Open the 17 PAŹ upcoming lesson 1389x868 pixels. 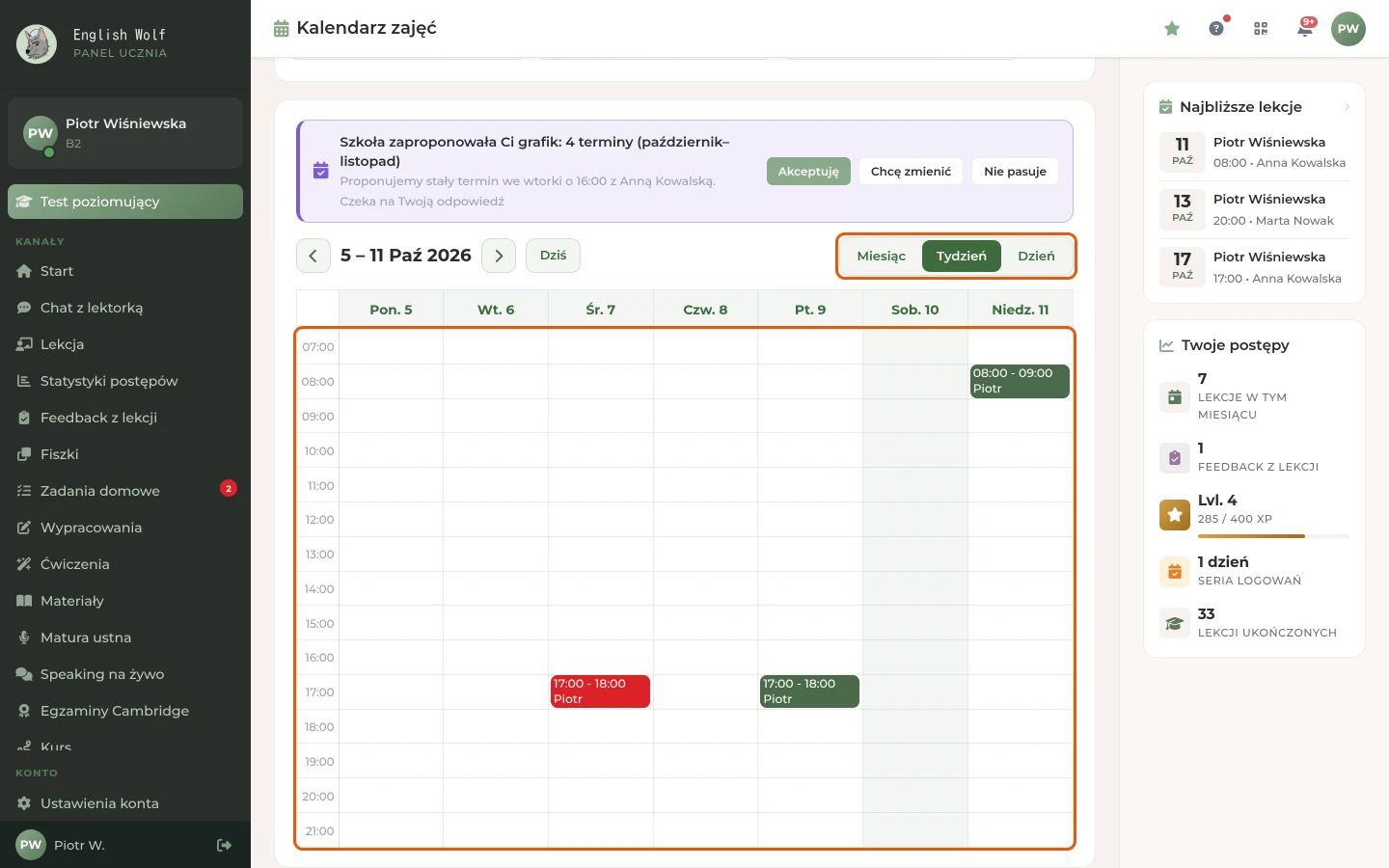[1254, 267]
